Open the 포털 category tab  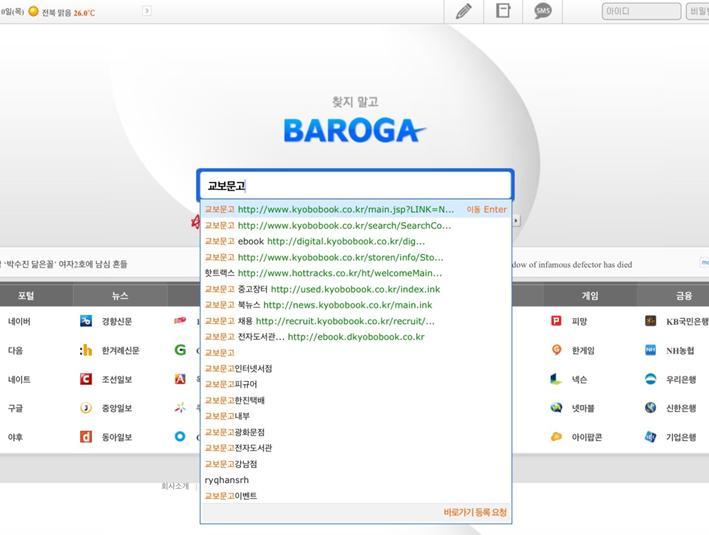[x=26, y=296]
